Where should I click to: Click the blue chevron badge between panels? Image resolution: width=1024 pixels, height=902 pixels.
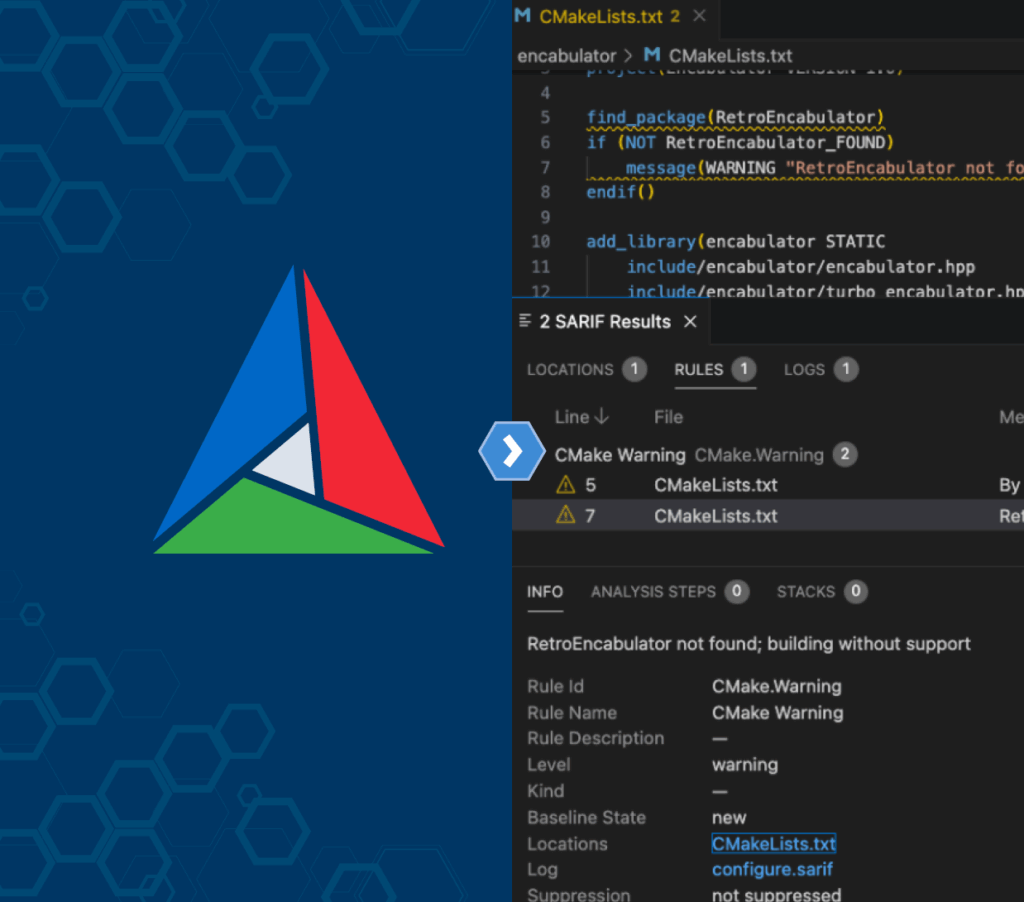click(512, 451)
